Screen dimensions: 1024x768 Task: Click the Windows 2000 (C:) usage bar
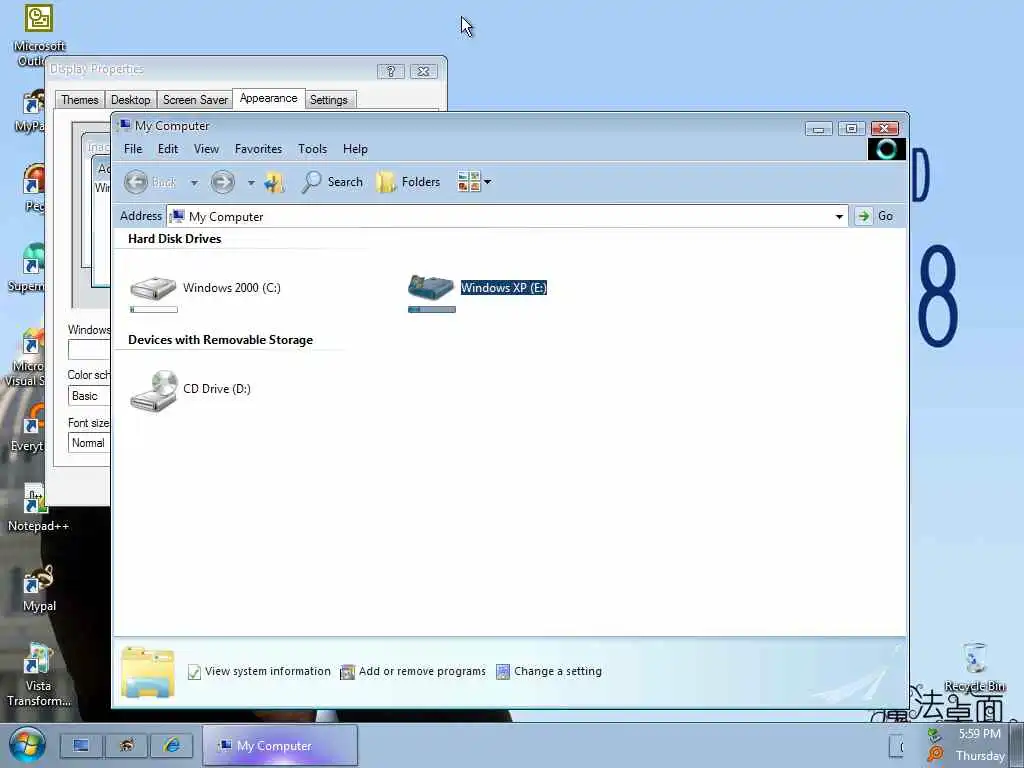[153, 310]
